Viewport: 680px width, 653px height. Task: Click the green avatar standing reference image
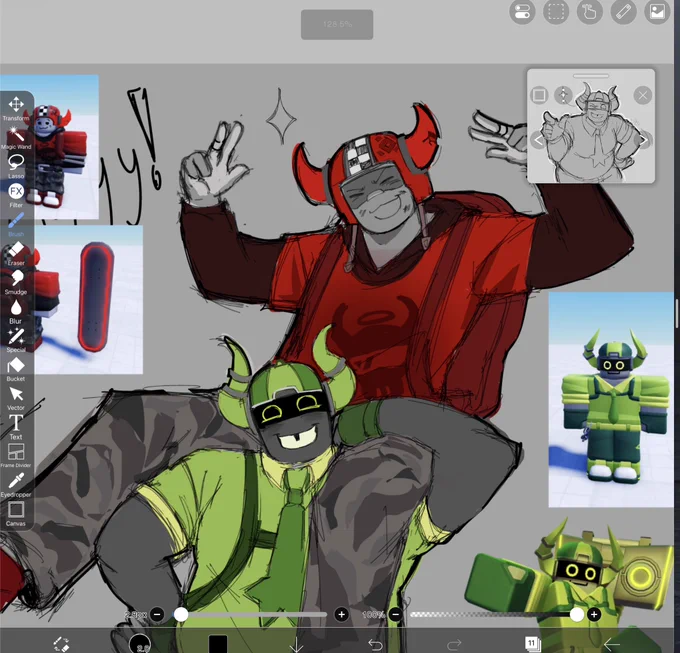611,399
